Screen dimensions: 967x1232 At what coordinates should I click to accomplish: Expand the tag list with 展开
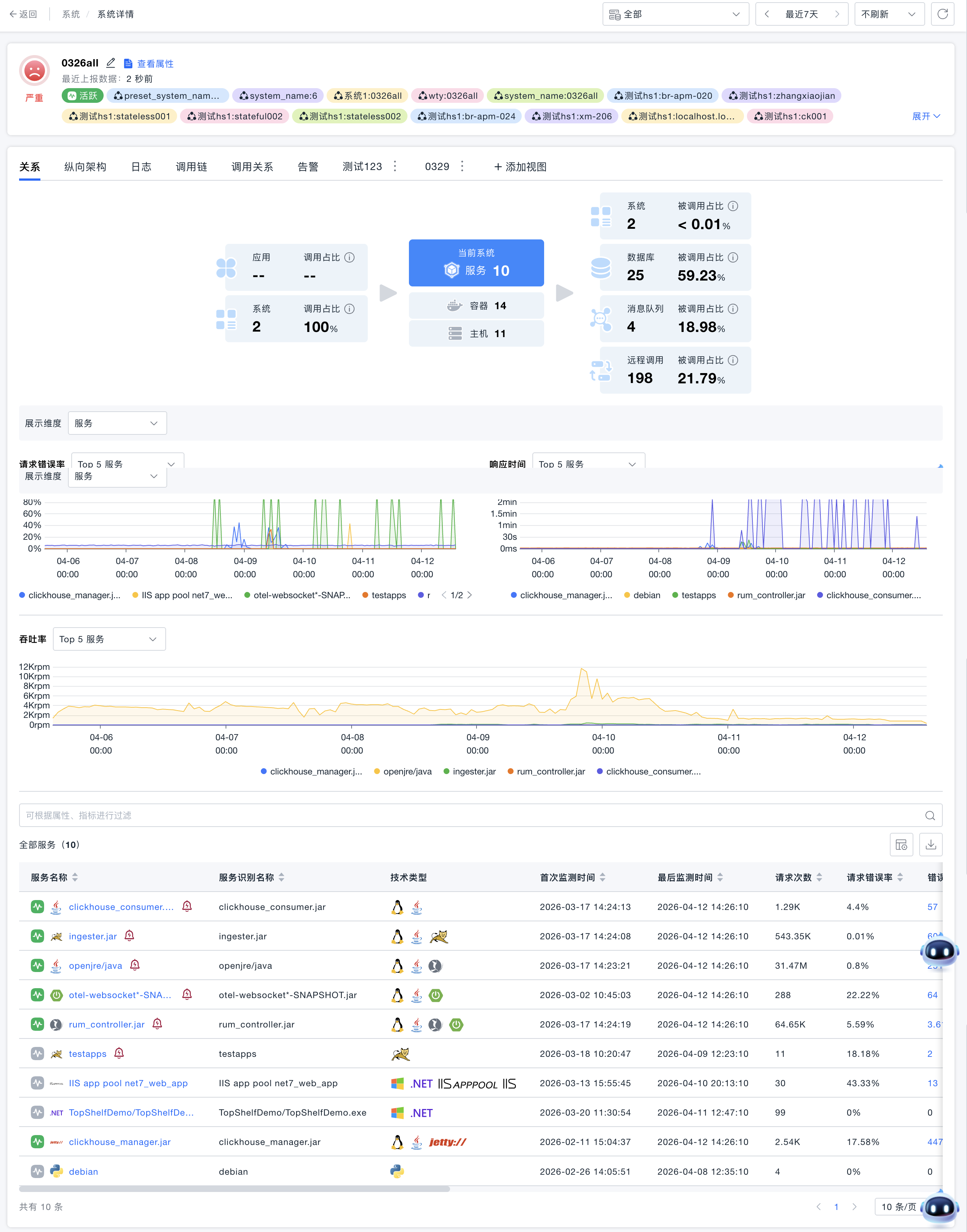point(926,116)
